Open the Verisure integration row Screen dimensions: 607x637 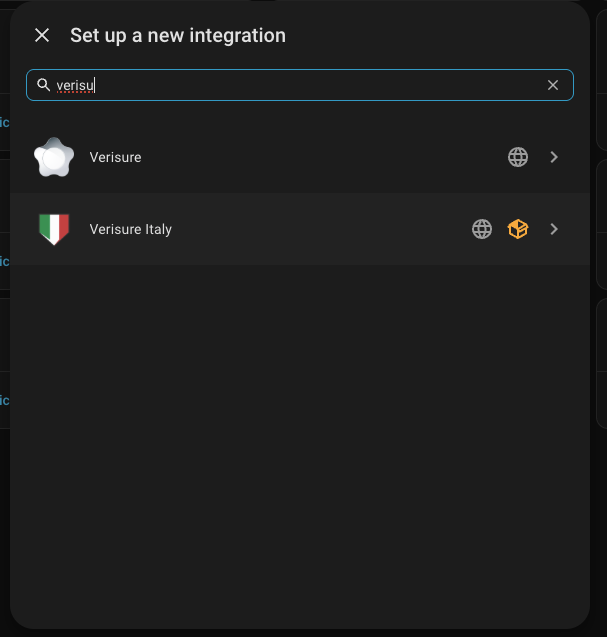pos(300,157)
